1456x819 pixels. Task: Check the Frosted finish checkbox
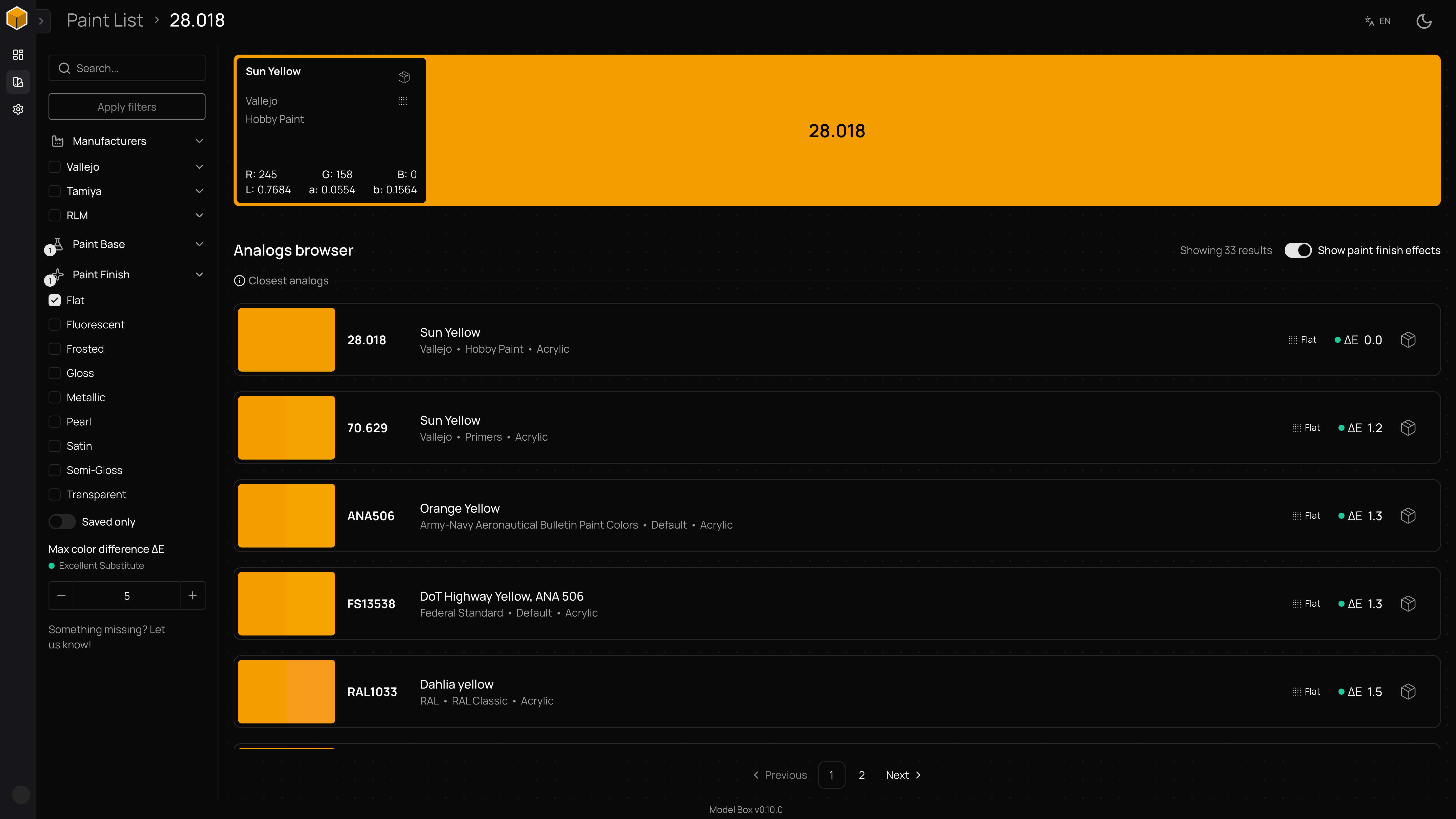click(x=54, y=349)
